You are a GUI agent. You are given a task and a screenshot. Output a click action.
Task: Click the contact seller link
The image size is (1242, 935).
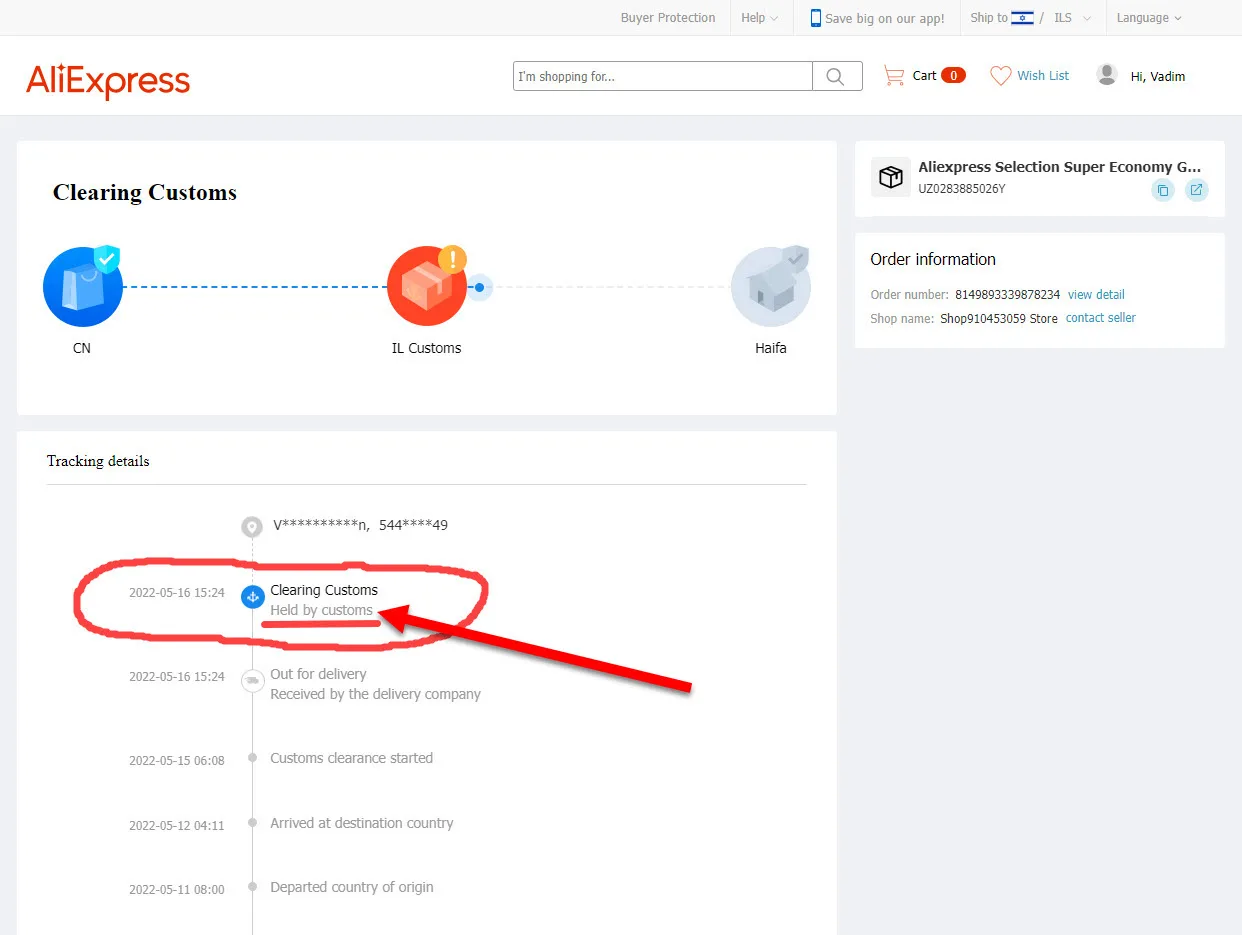tap(1101, 318)
